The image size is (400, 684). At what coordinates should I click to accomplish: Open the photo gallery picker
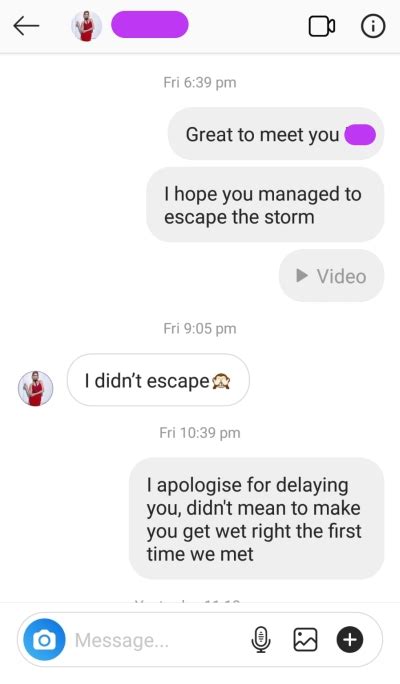tap(305, 640)
